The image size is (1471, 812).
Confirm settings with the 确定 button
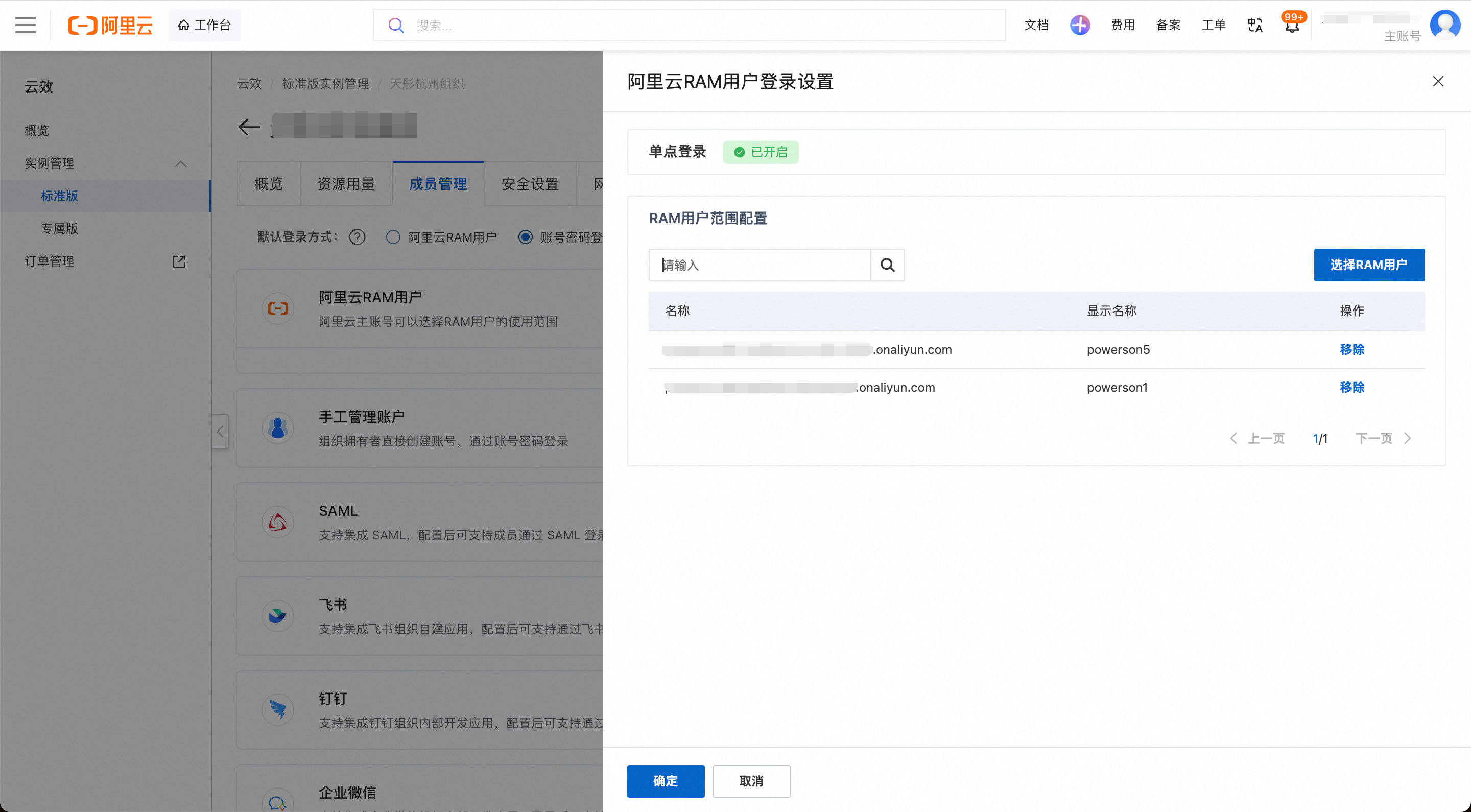665,781
